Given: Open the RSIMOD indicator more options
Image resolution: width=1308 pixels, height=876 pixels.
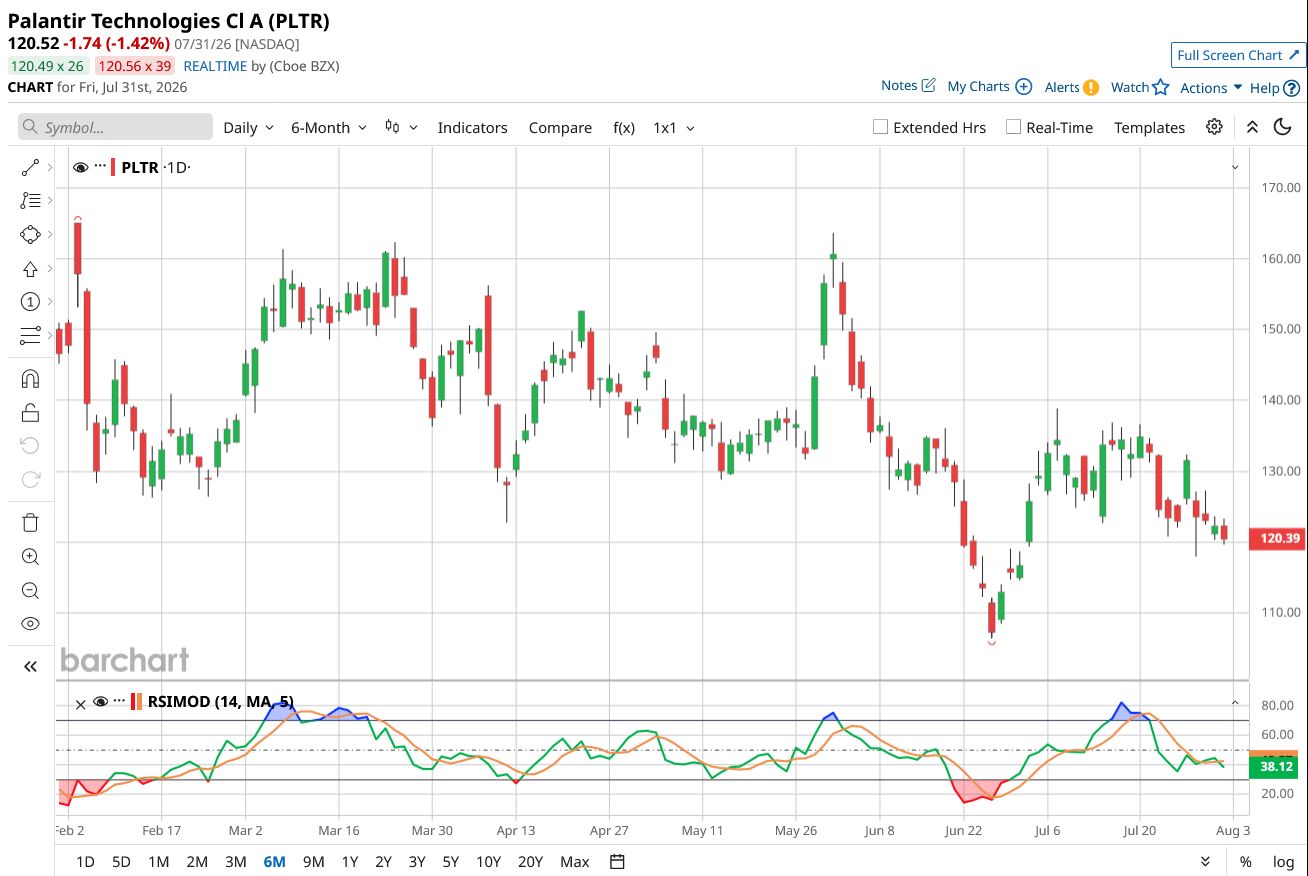Looking at the screenshot, I should (x=119, y=701).
